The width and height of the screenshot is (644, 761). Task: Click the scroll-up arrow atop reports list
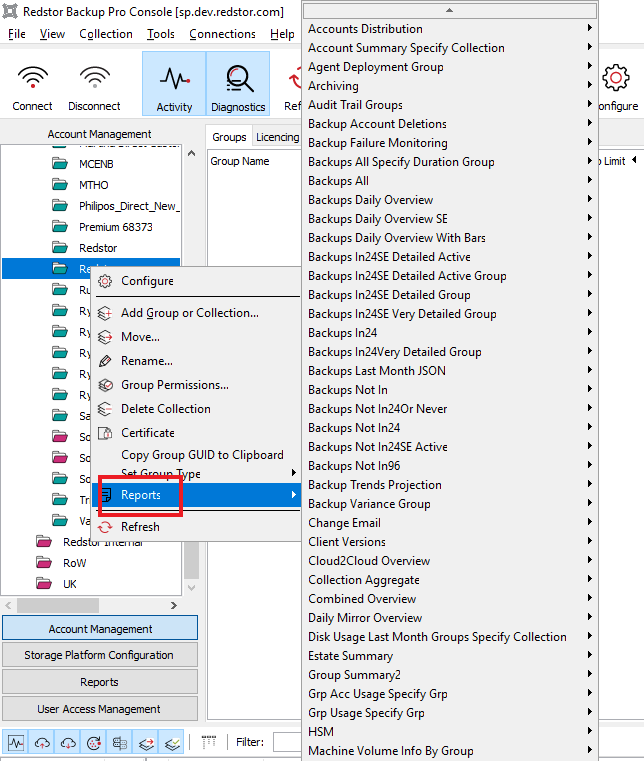pos(449,10)
